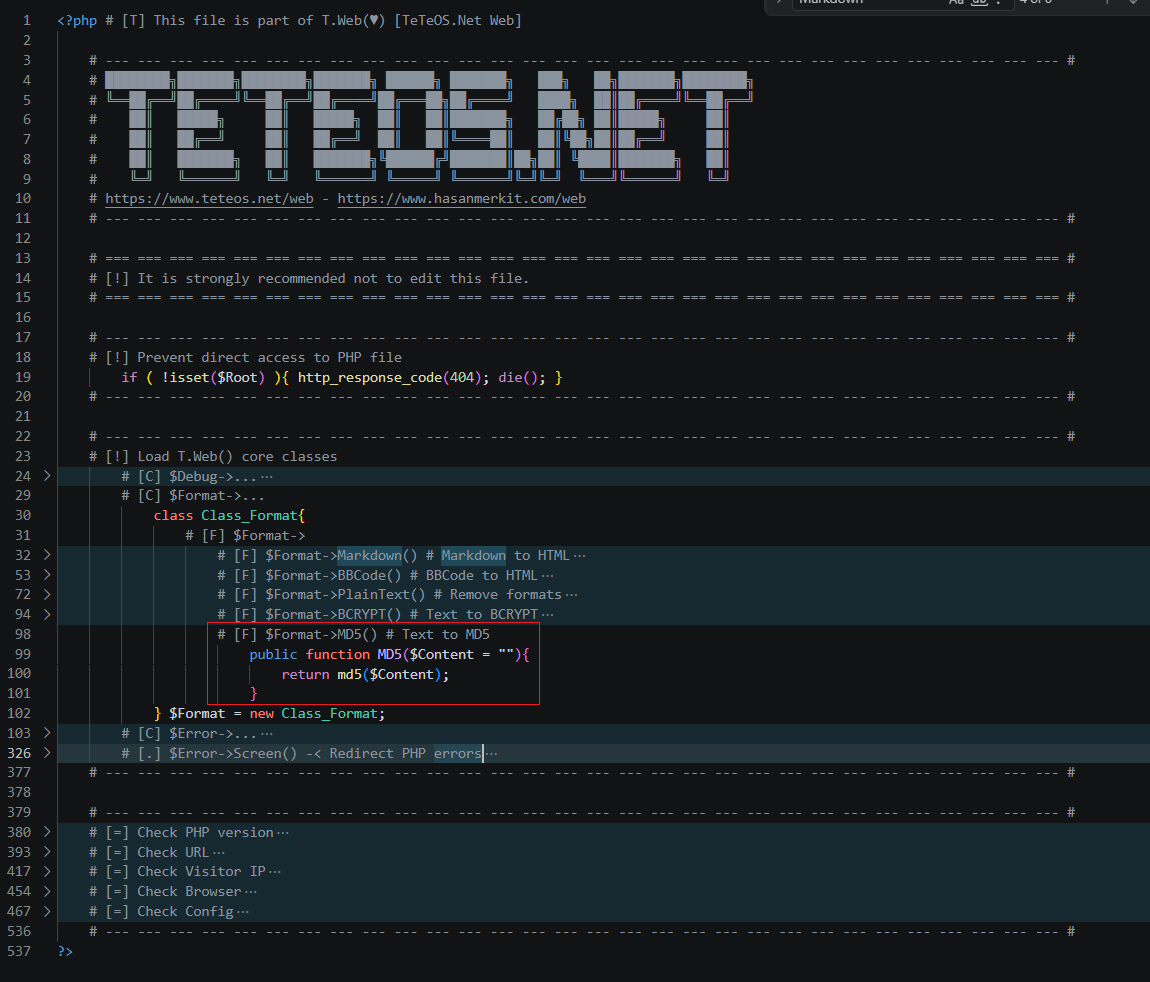
Task: Click 'return md5($Content);' statement
Action: pyautogui.click(x=365, y=674)
